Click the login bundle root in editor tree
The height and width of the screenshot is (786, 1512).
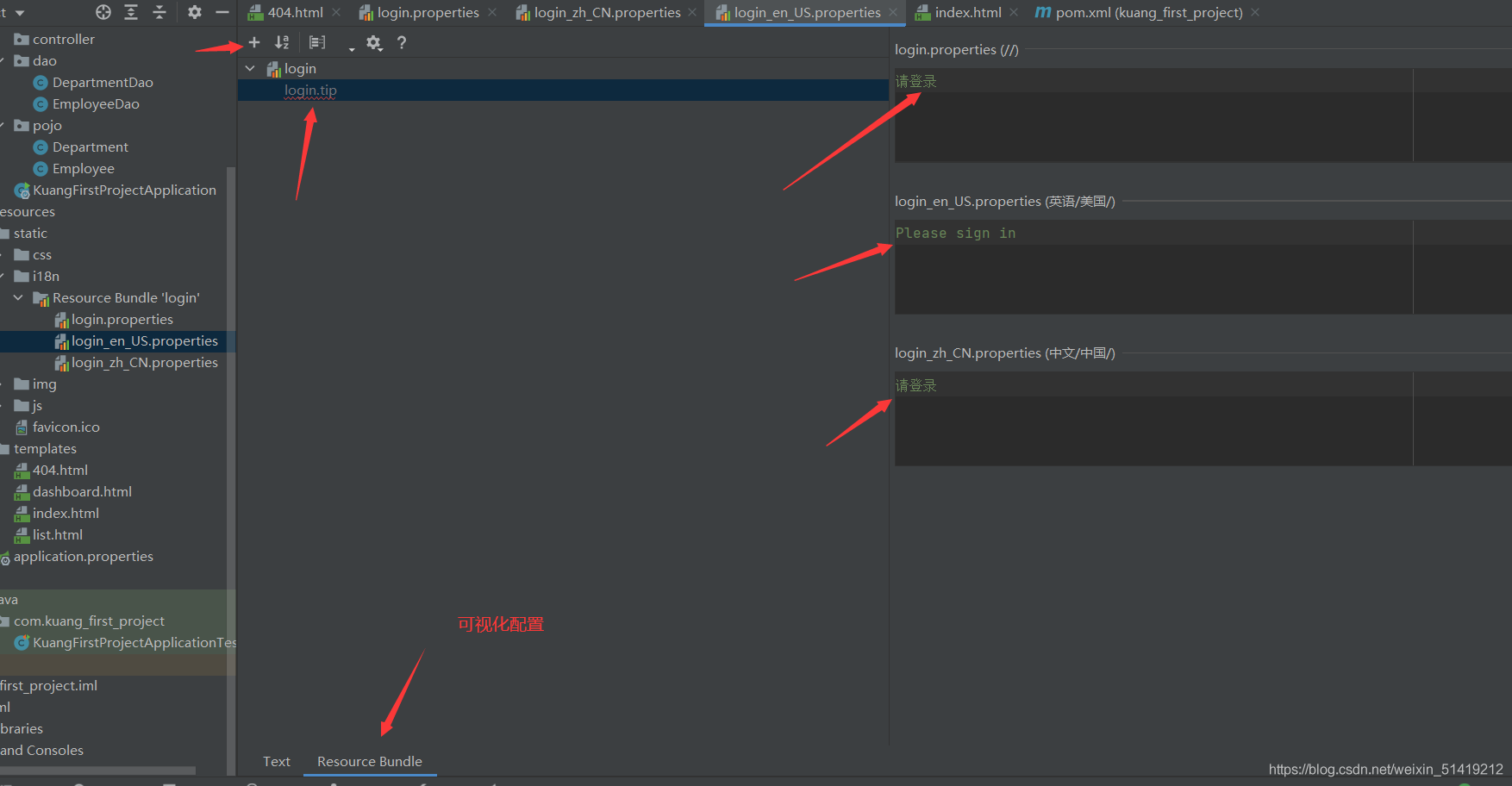click(x=300, y=68)
